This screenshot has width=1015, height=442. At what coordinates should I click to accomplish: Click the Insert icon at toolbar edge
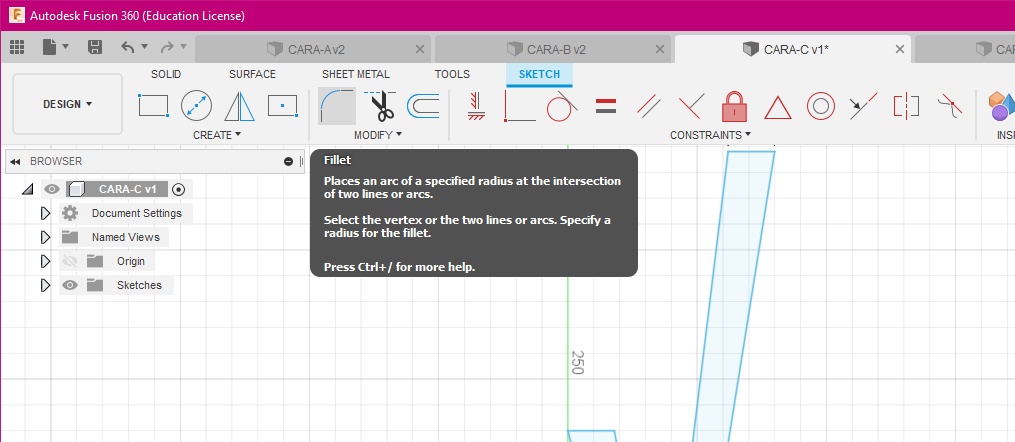(1000, 105)
